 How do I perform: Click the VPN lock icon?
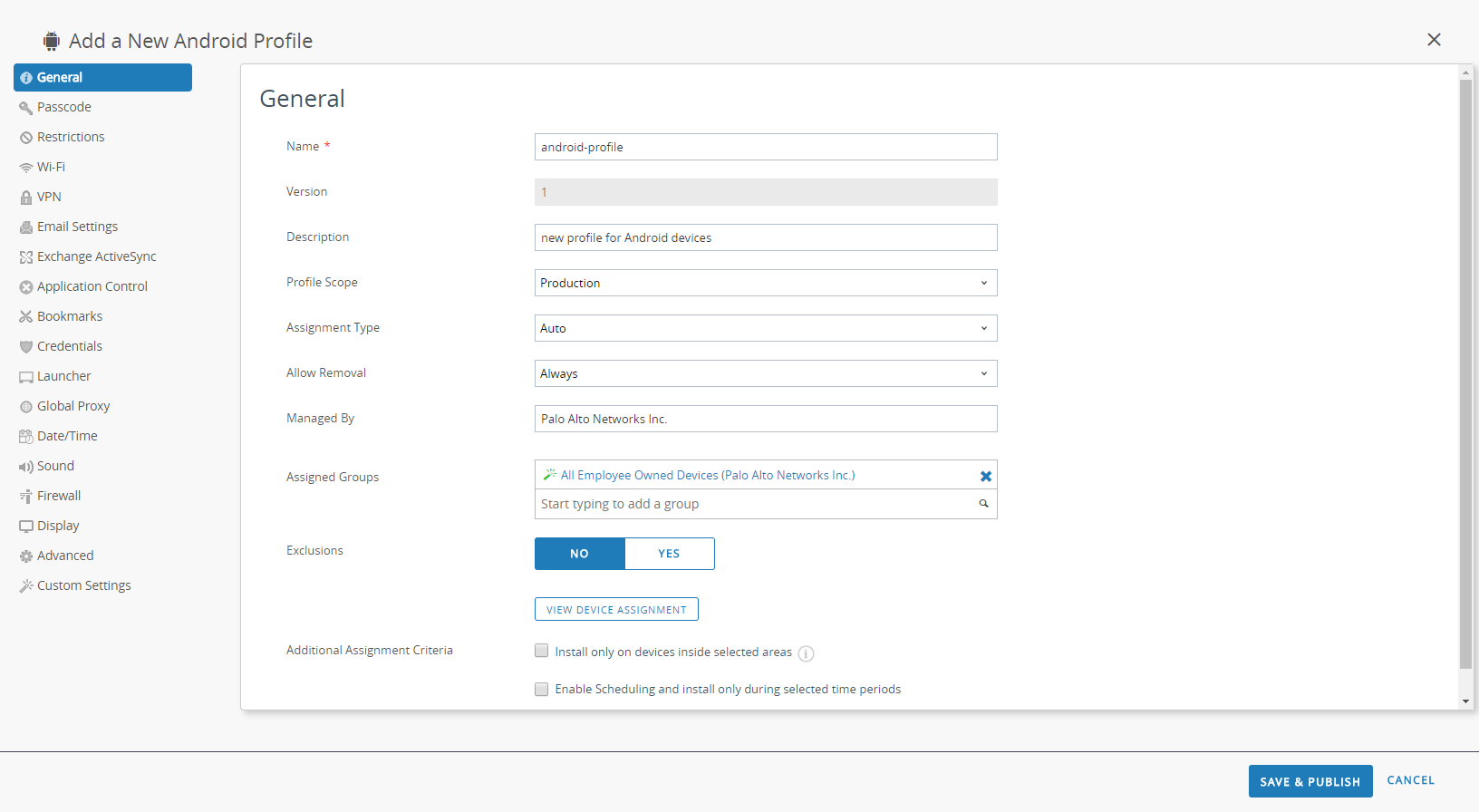point(26,198)
